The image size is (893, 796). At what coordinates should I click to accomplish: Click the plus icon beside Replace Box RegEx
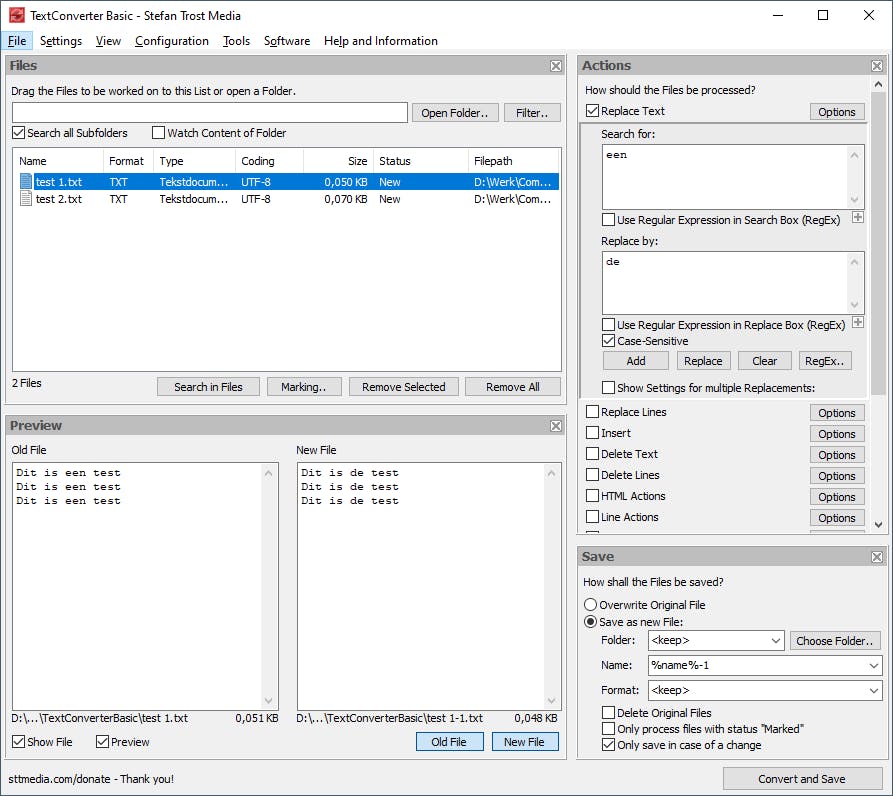pos(858,322)
